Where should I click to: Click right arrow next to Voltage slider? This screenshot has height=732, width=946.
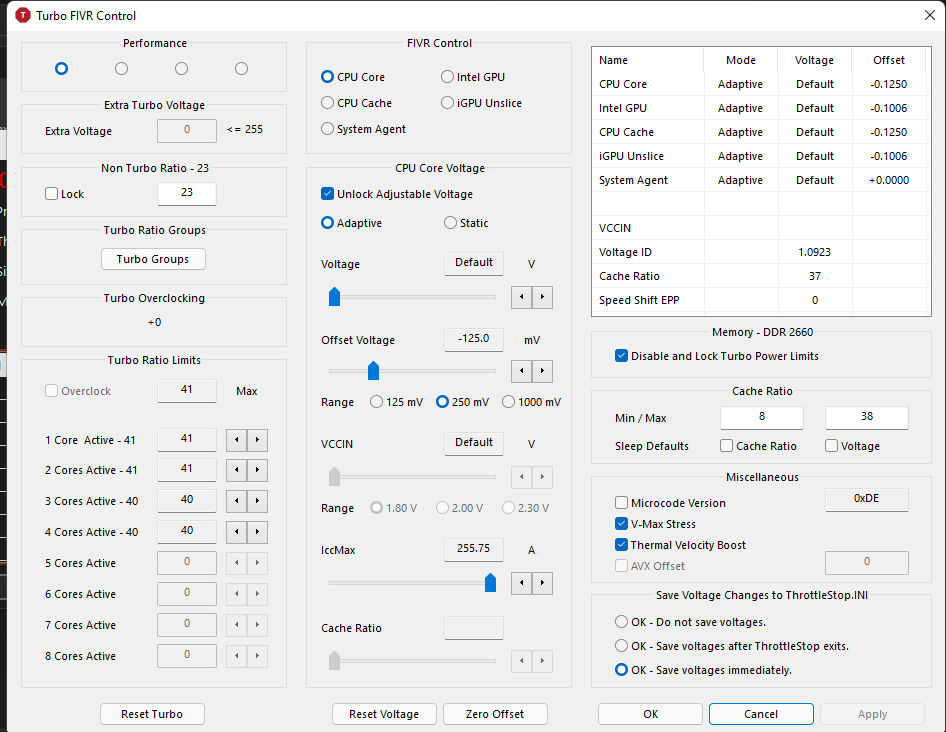tap(542, 297)
